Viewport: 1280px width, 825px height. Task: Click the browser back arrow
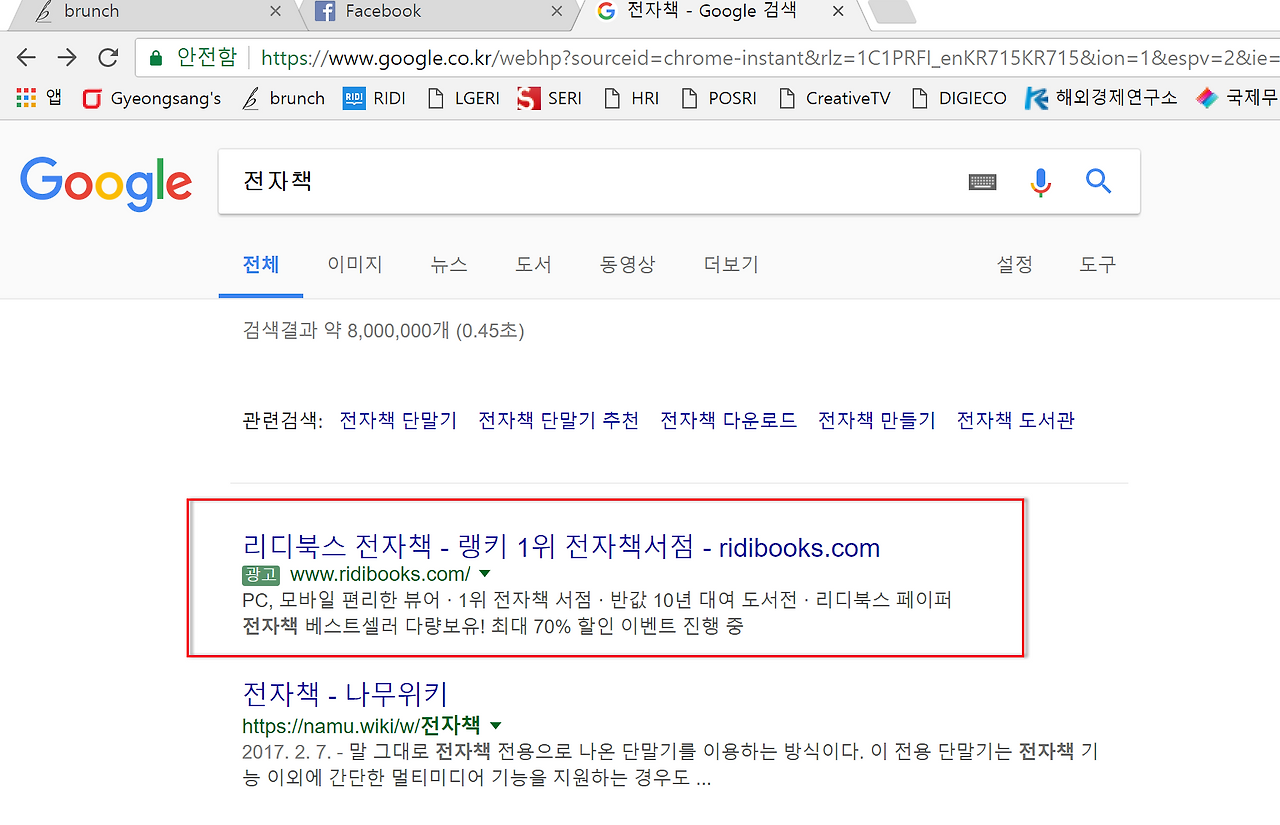(x=26, y=57)
